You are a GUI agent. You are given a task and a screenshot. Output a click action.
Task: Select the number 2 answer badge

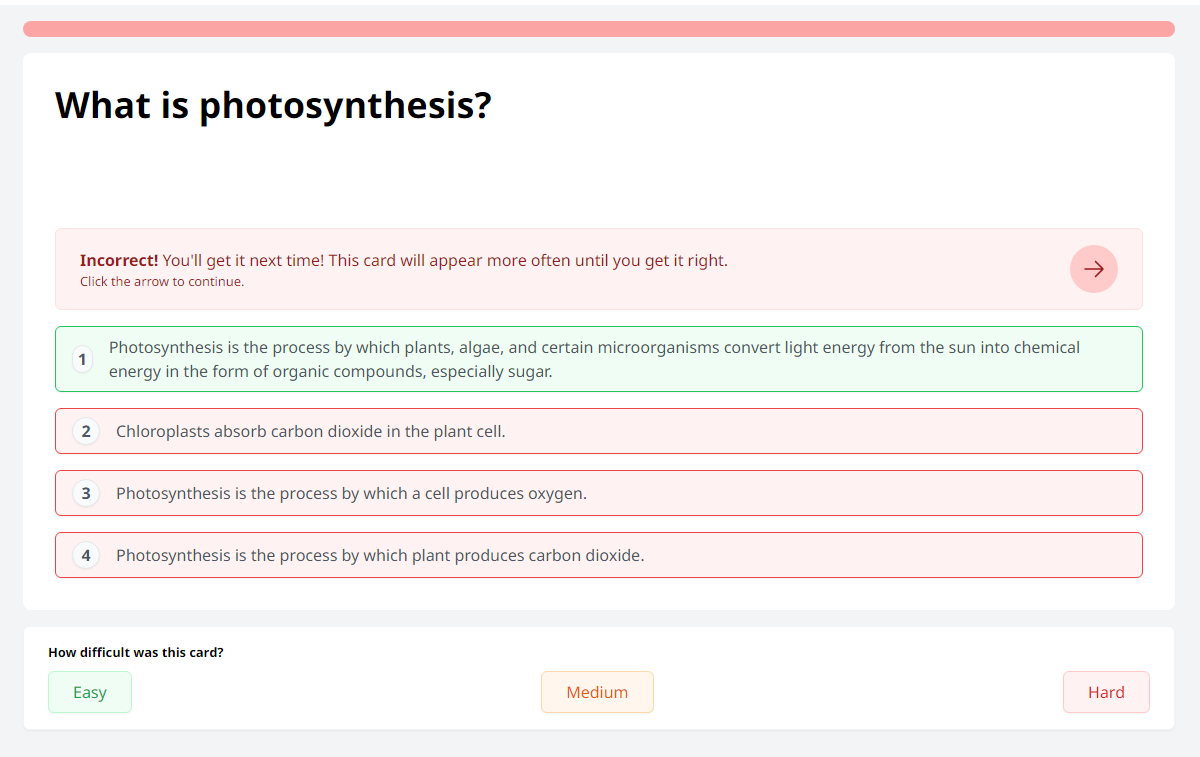click(x=86, y=431)
